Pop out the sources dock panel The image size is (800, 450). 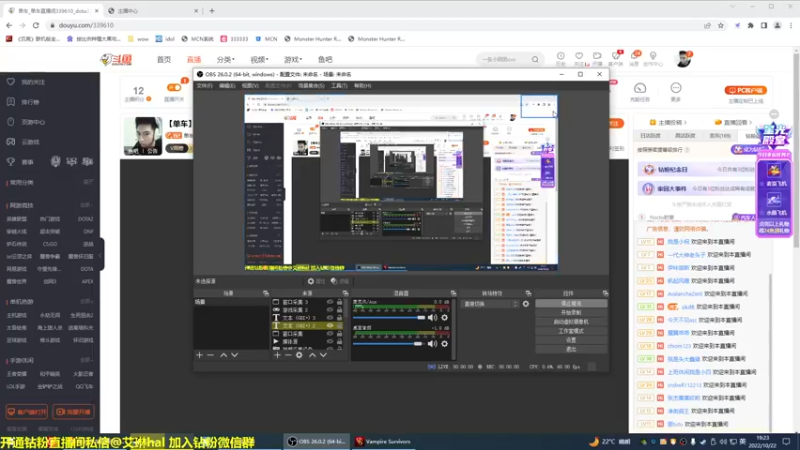tap(345, 293)
